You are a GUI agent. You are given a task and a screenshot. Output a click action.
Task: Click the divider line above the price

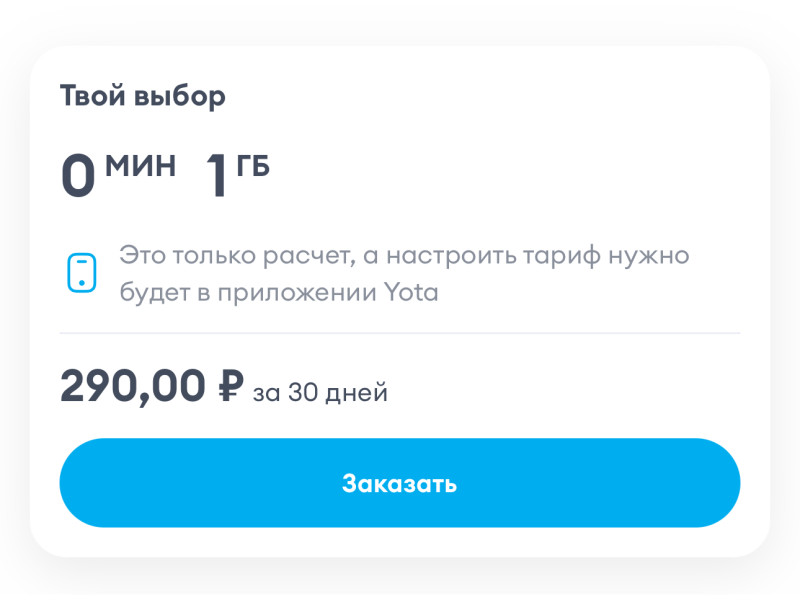click(400, 332)
